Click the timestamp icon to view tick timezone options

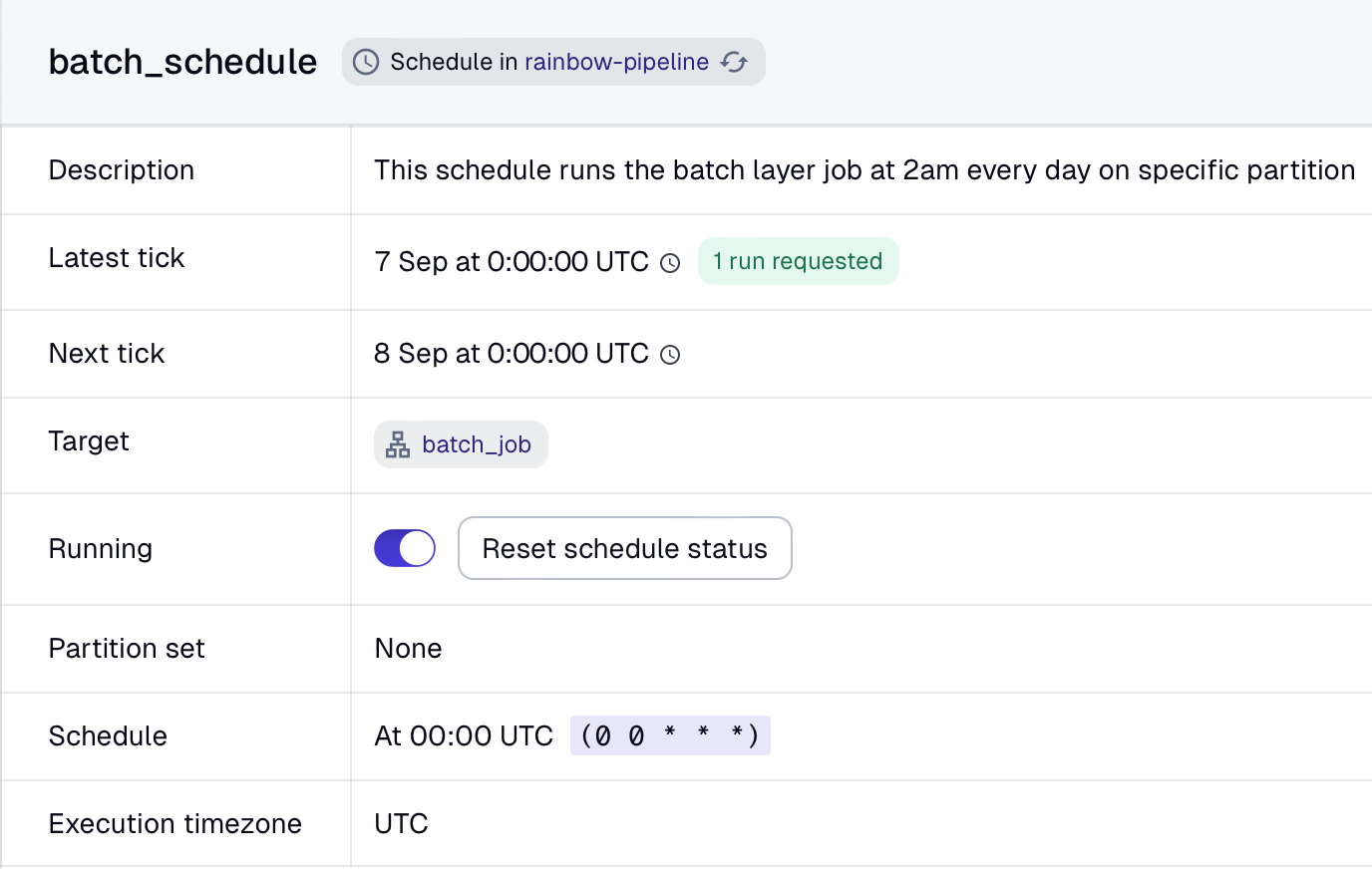click(670, 263)
